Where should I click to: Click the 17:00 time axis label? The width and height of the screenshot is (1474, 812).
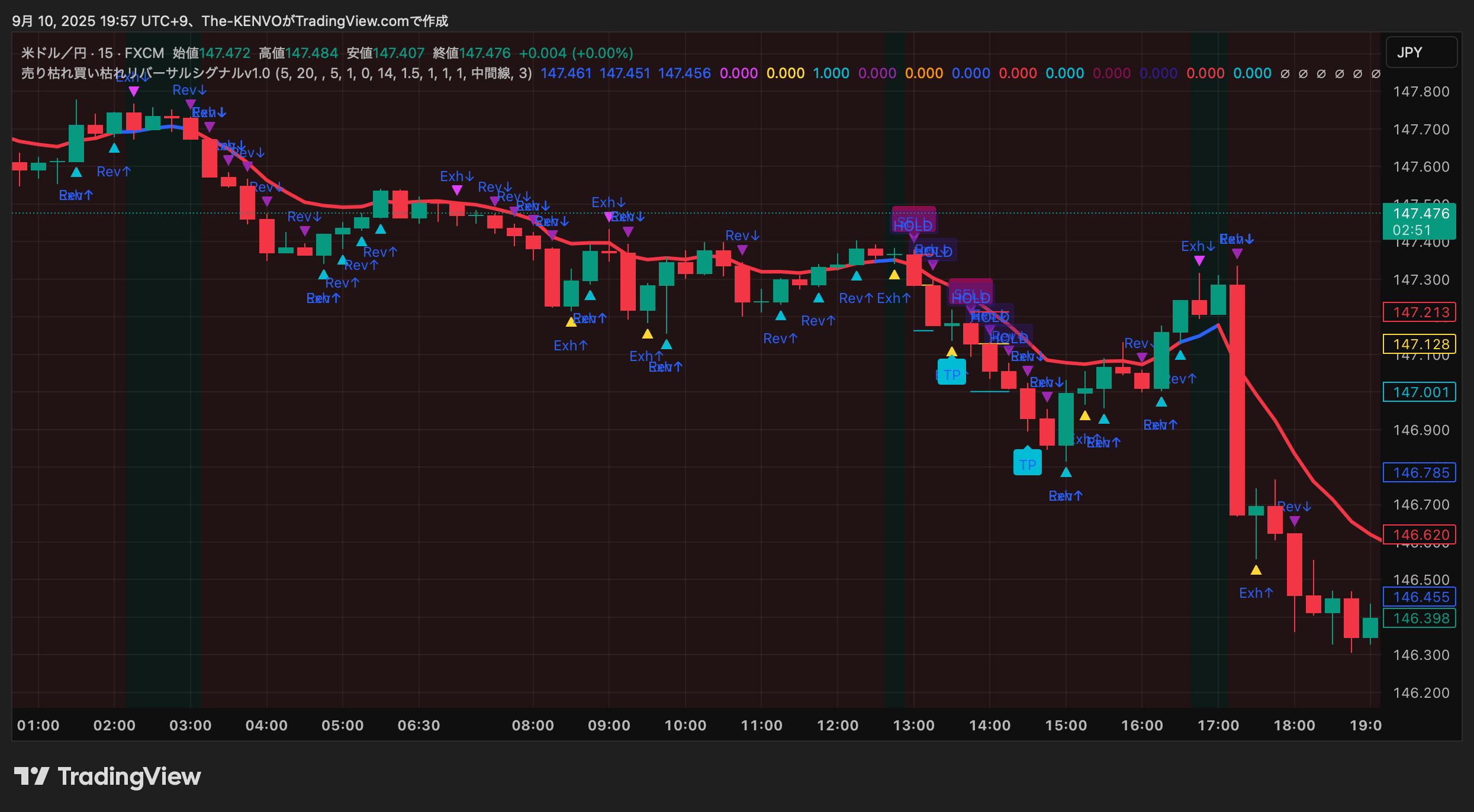point(1218,725)
